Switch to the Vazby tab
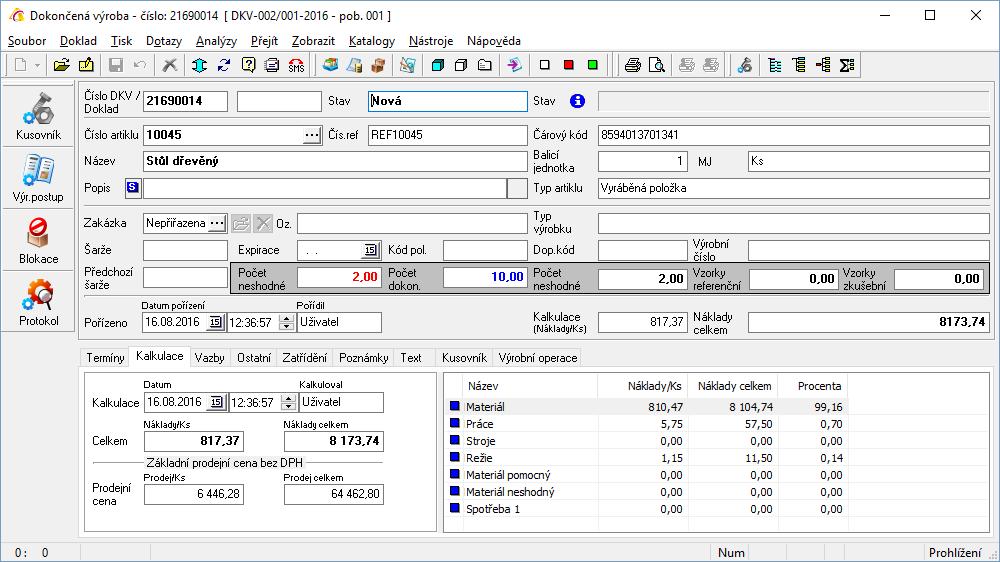Image resolution: width=1000 pixels, height=562 pixels. coord(210,358)
